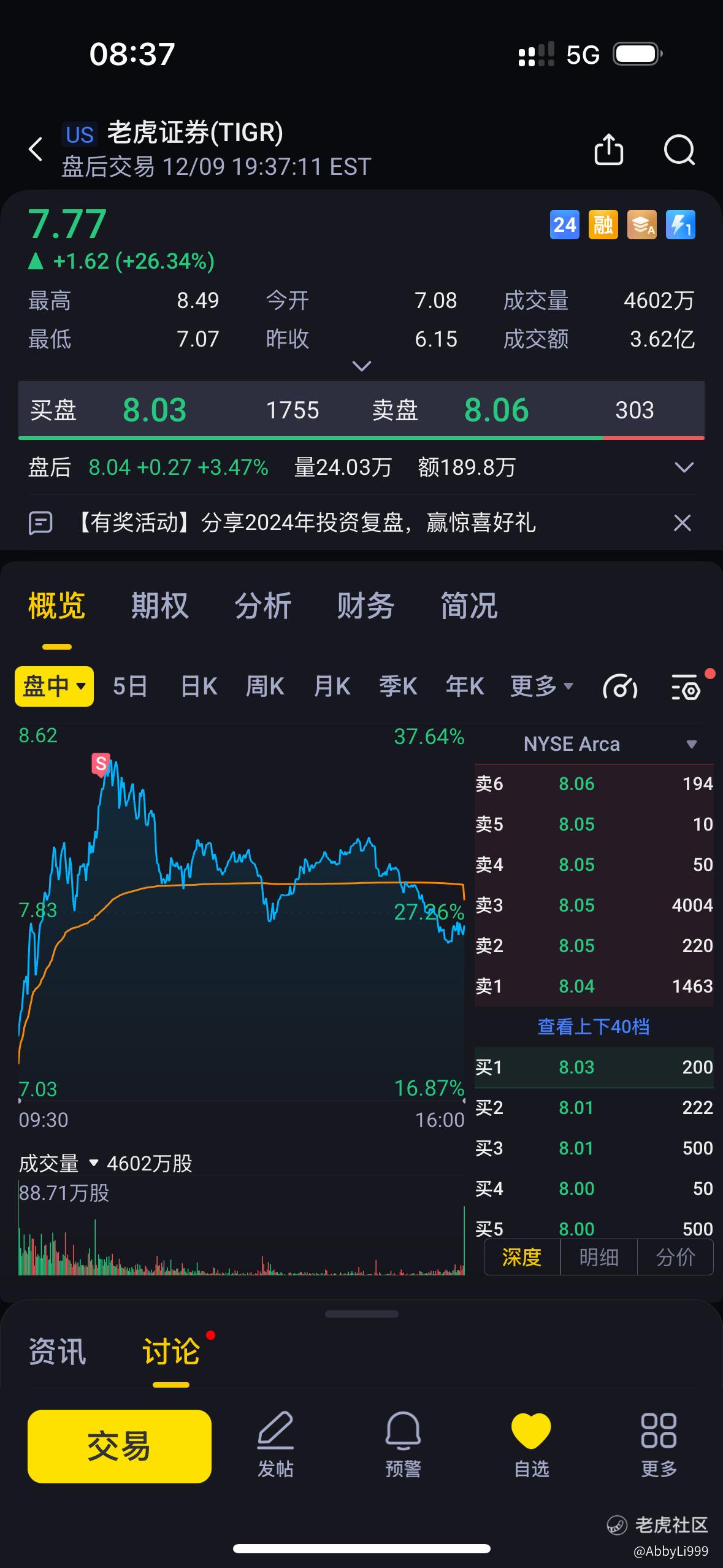This screenshot has height=1568, width=723.
Task: Tap the volume bar chart
Action: click(242, 1227)
